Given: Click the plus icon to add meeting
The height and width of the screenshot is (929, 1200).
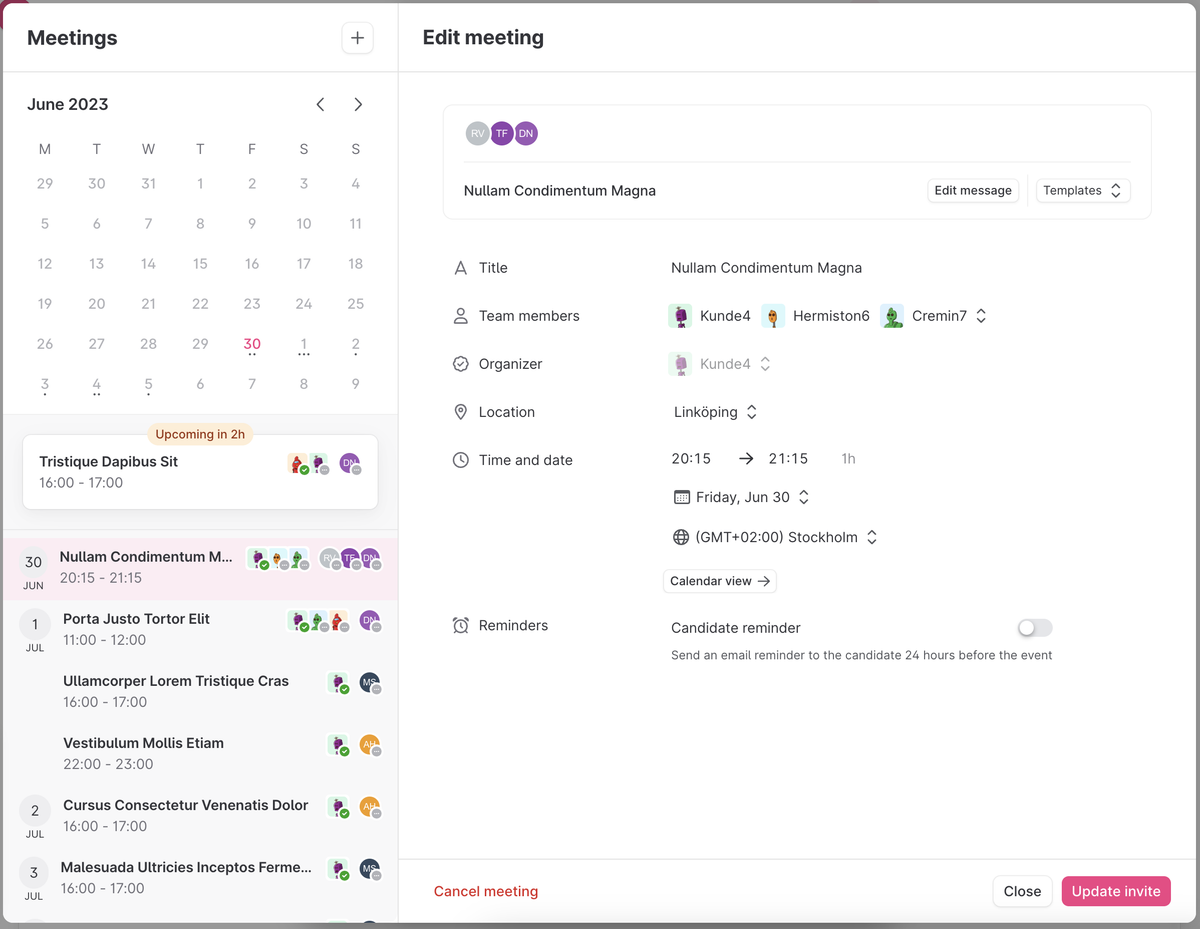Looking at the screenshot, I should [x=357, y=38].
